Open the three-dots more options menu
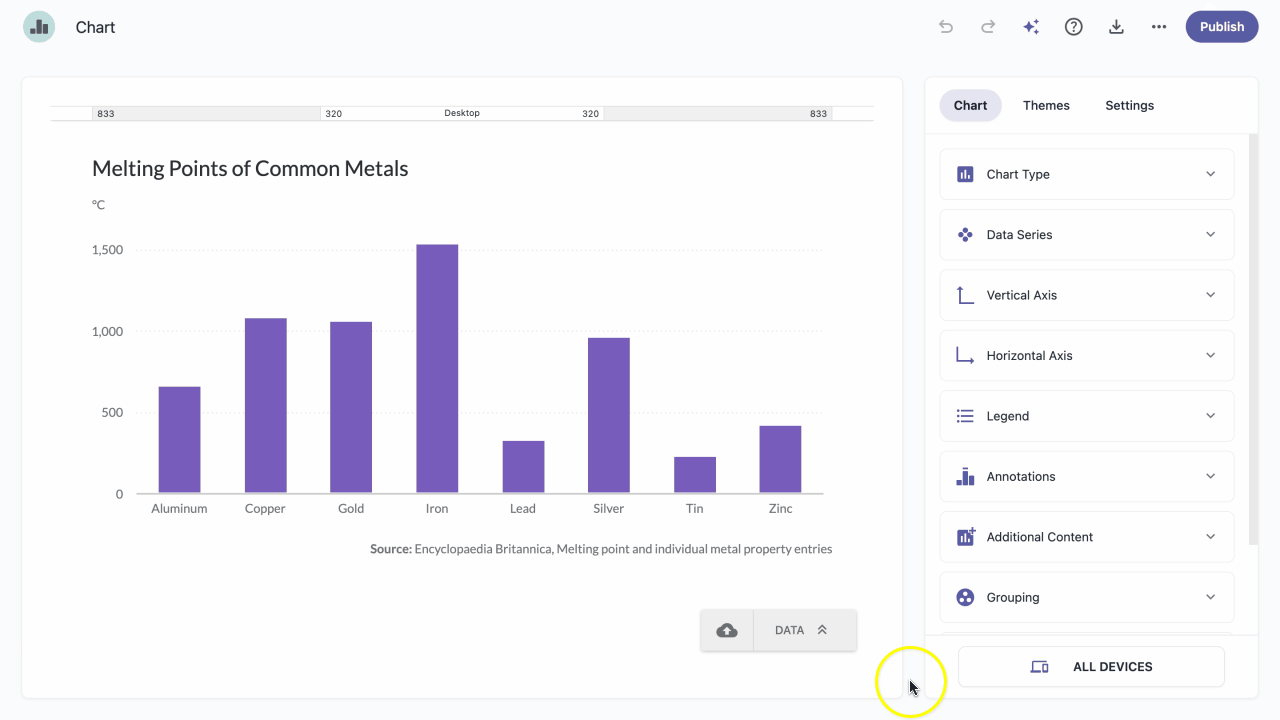Screen dimensions: 1280x720 [1159, 27]
